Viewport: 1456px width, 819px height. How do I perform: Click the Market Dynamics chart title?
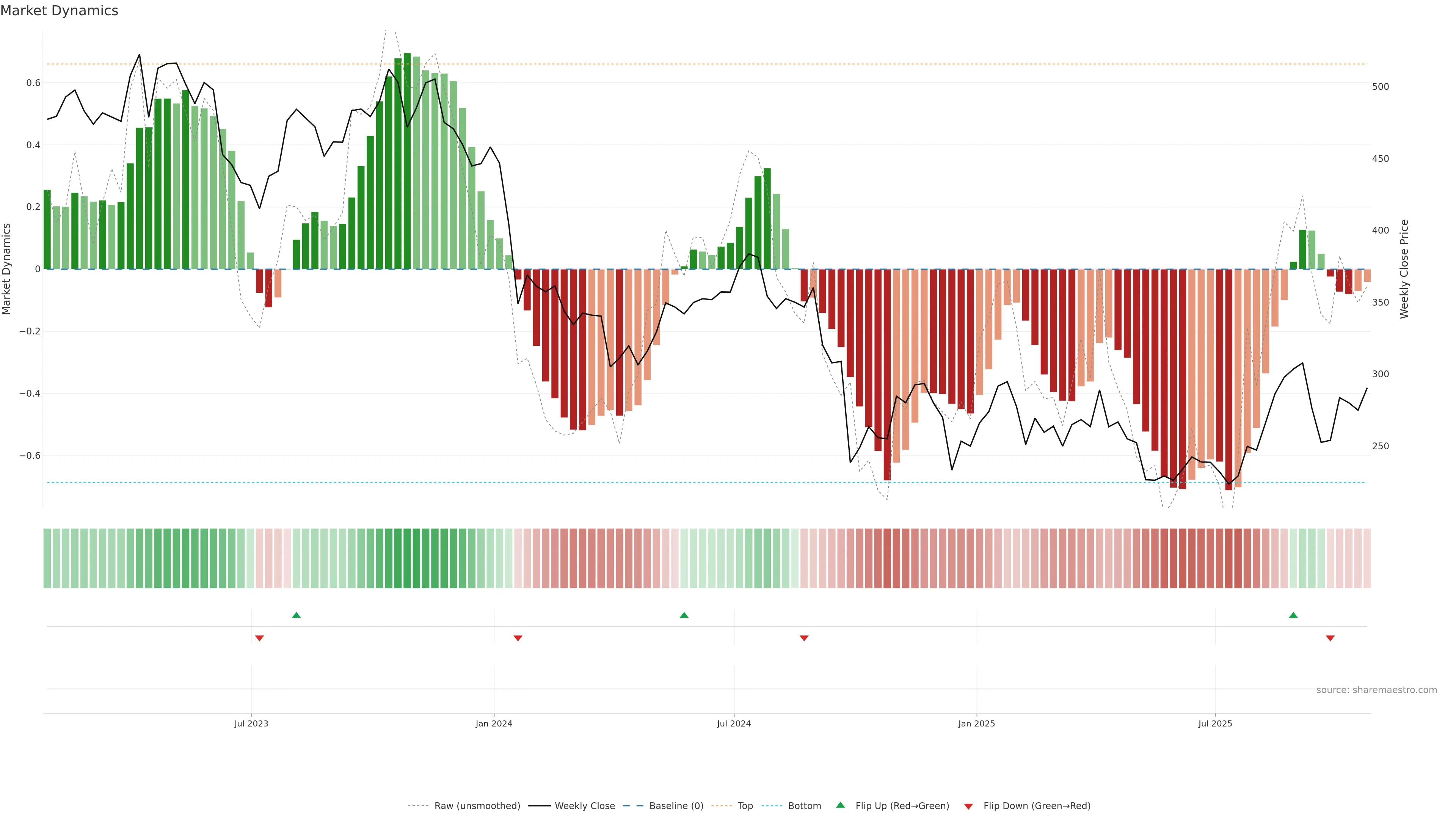tap(60, 11)
